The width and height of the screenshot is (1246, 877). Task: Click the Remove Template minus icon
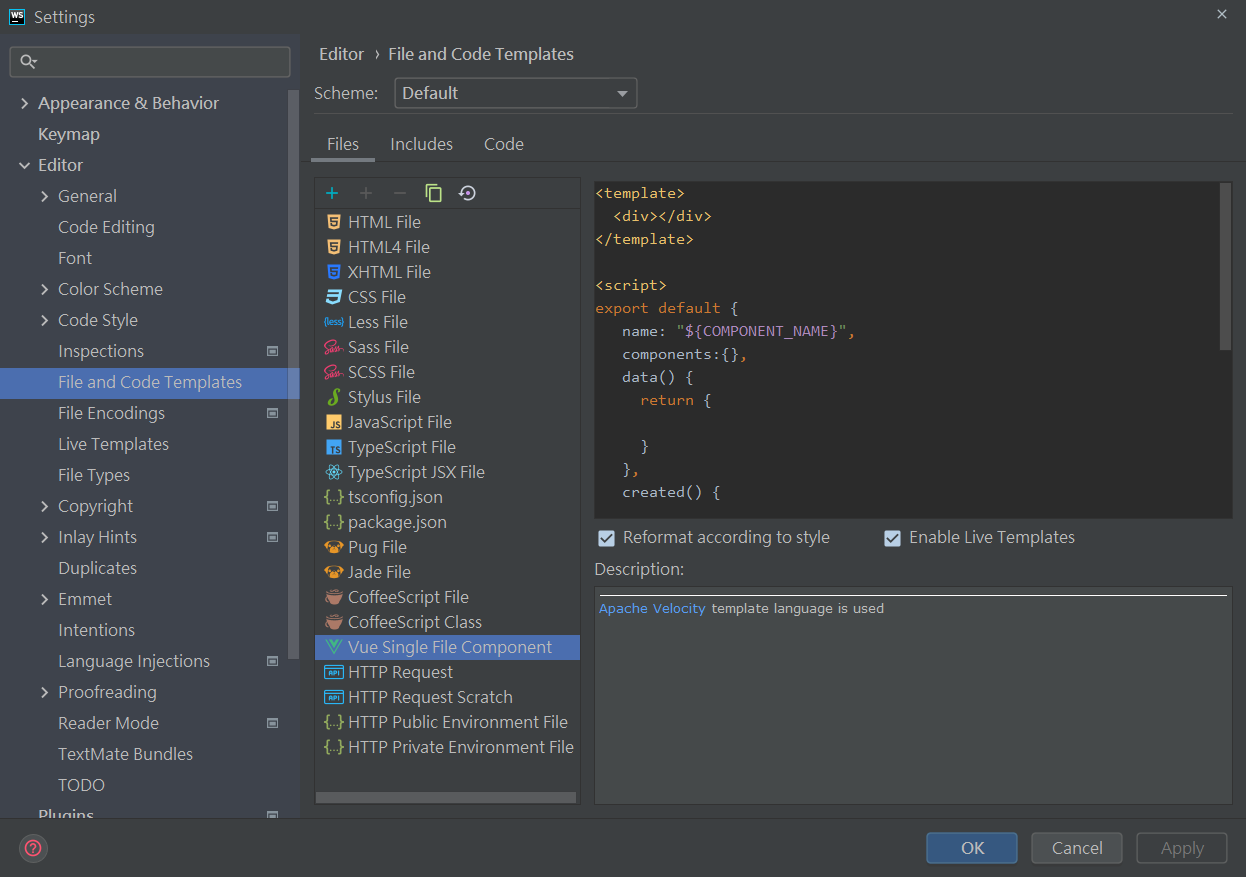pos(399,193)
